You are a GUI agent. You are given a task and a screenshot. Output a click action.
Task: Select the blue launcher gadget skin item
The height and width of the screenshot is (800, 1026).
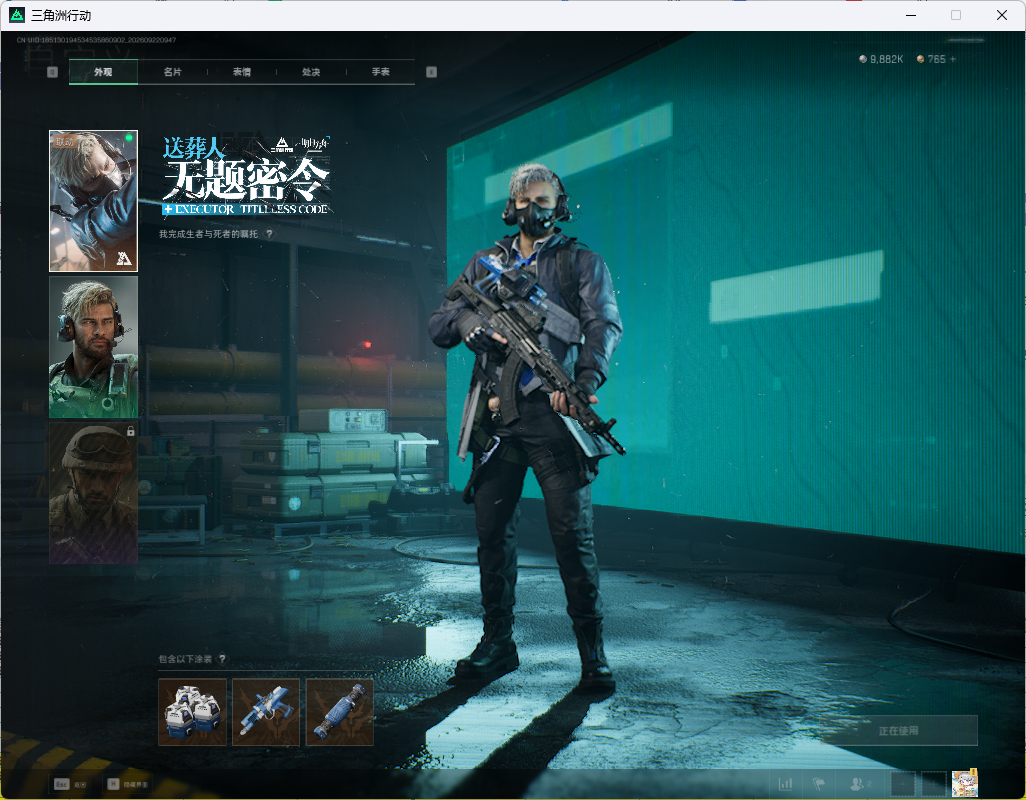point(266,712)
